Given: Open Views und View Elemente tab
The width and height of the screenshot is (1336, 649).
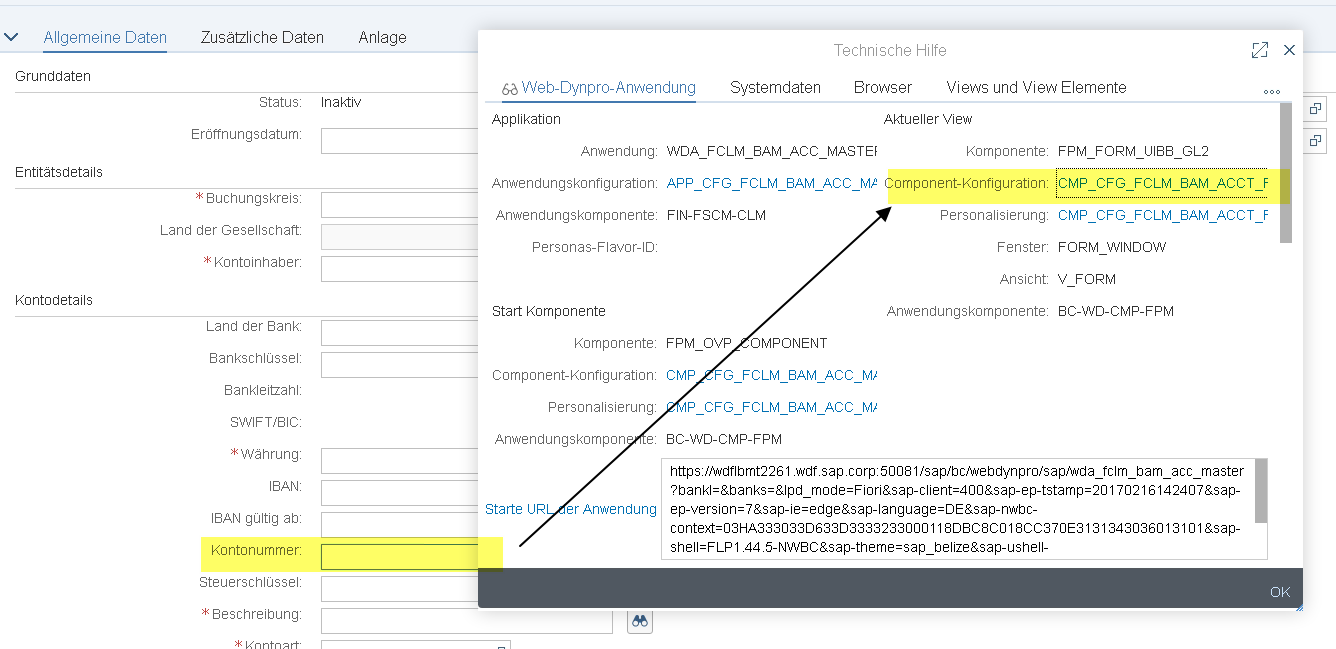Looking at the screenshot, I should 1036,87.
